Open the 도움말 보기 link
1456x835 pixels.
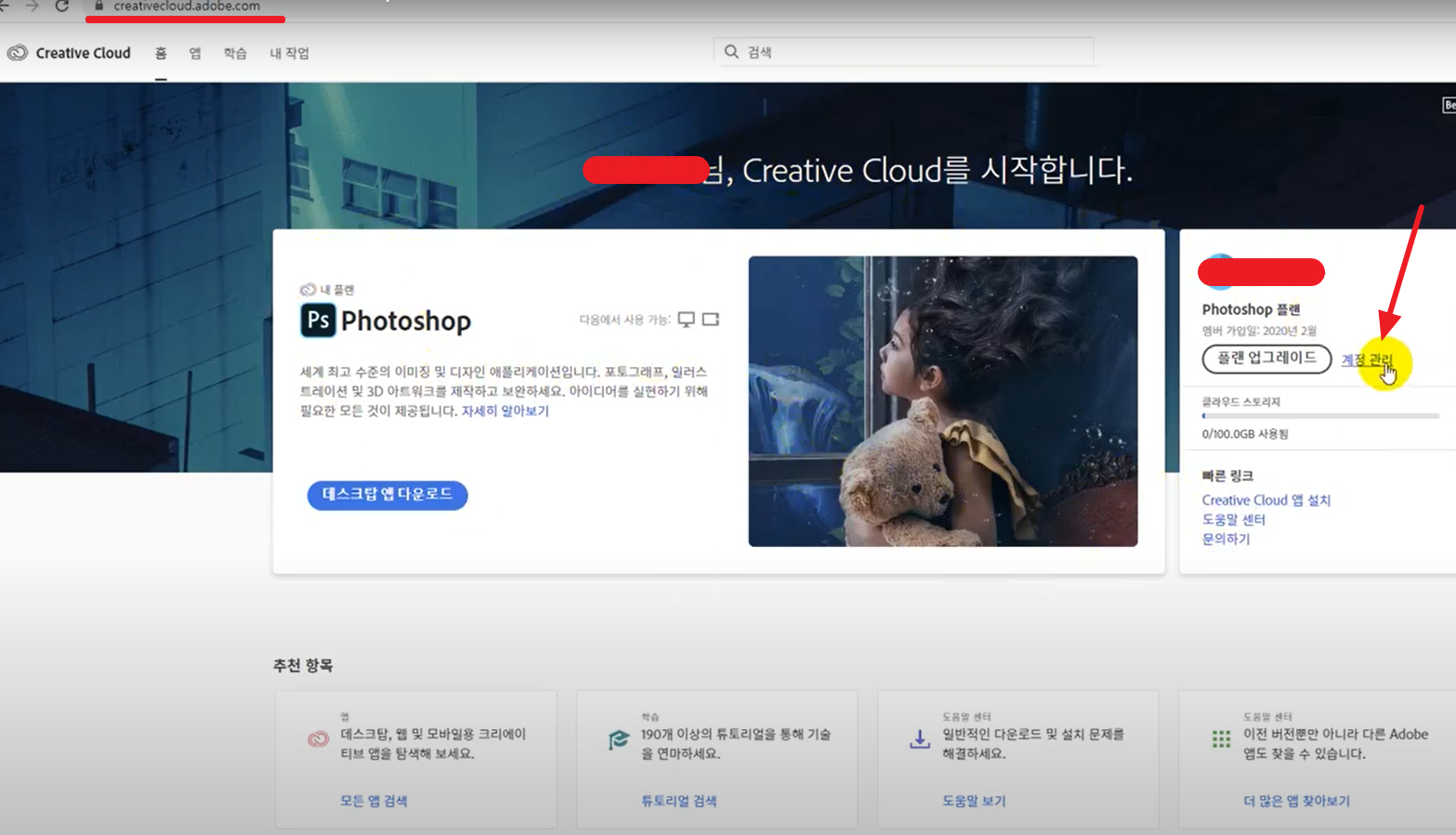(x=974, y=801)
